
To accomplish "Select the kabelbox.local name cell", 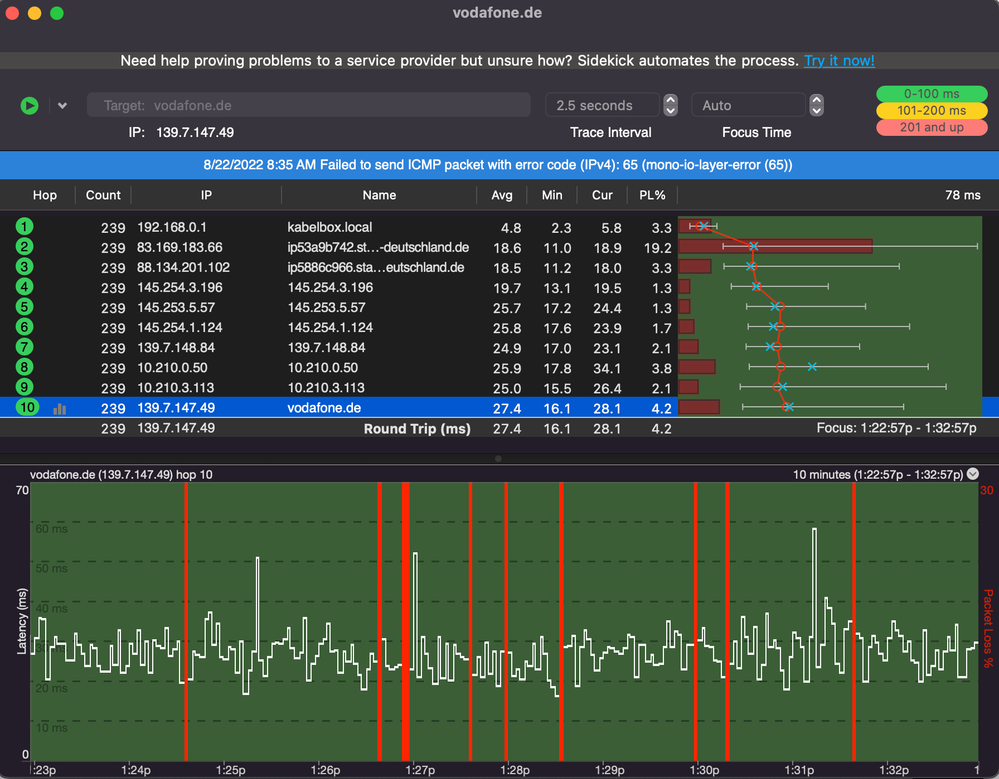I will [x=329, y=227].
